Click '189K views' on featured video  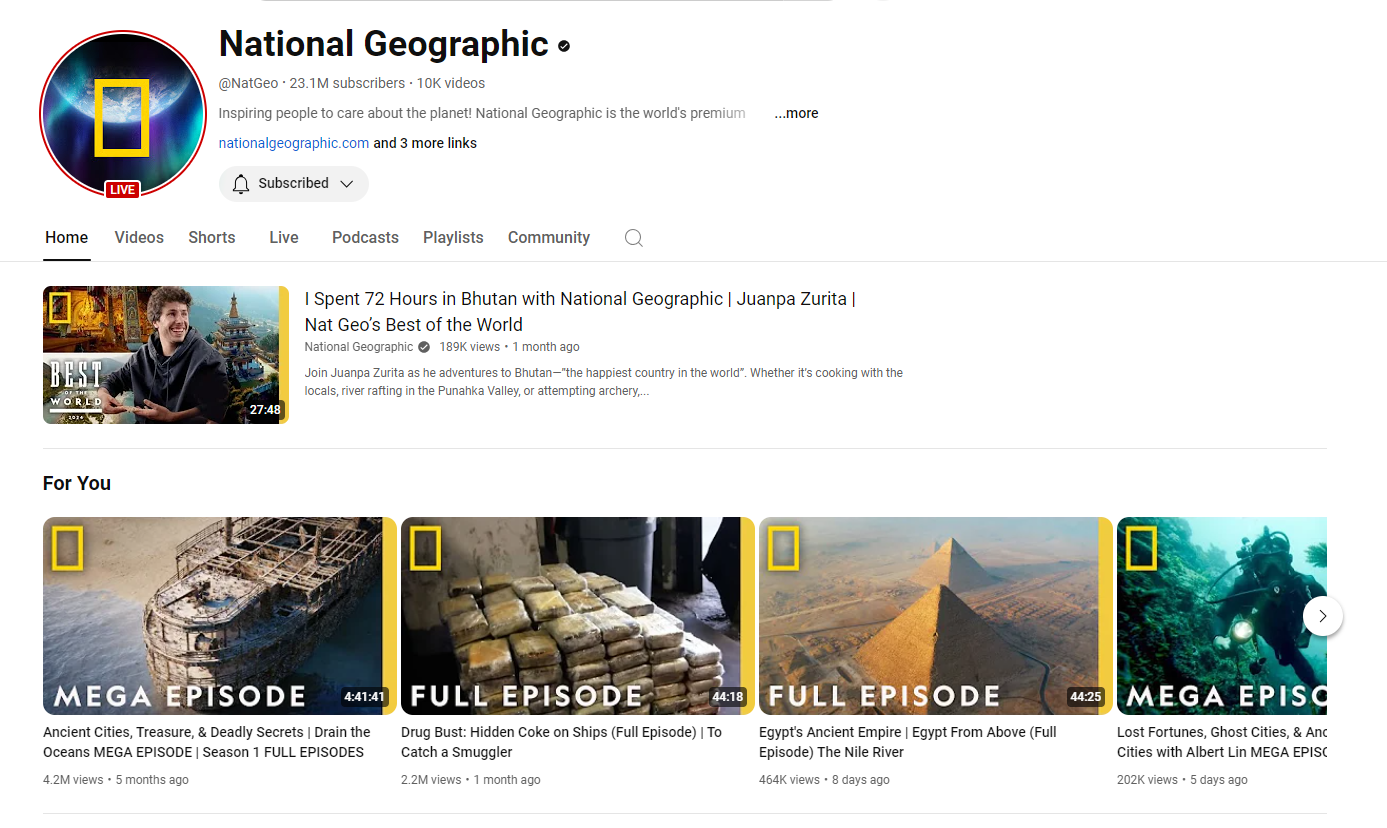pyautogui.click(x=469, y=347)
